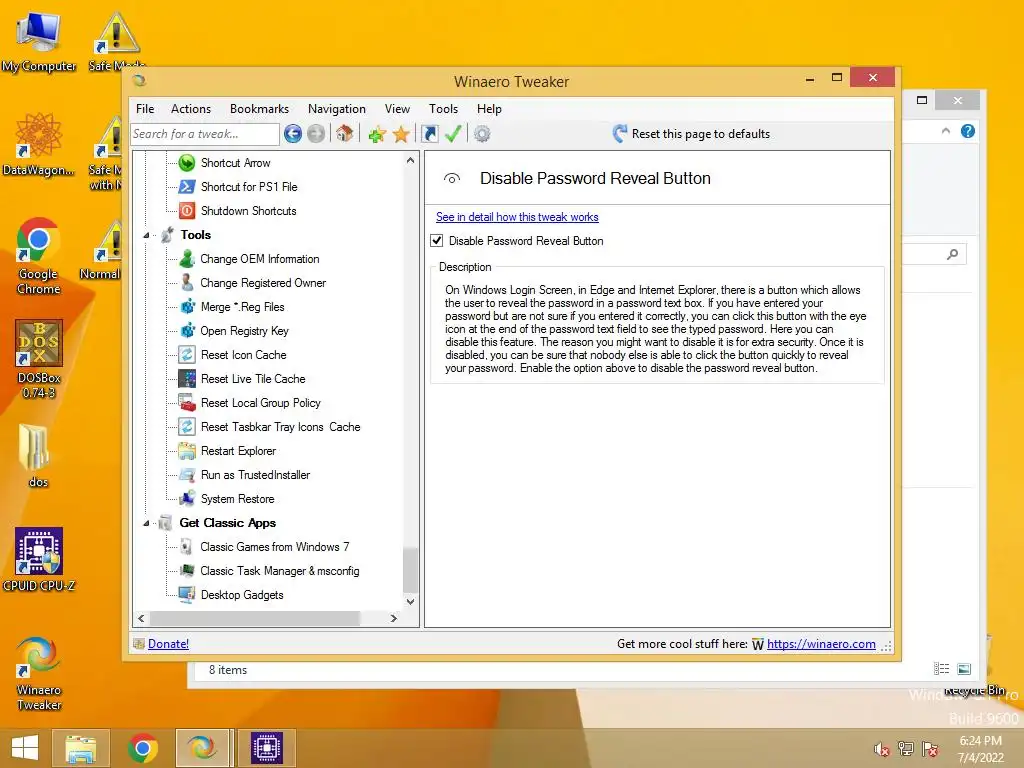Image resolution: width=1024 pixels, height=768 pixels.
Task: Visit the https://winaero.com link
Action: click(x=821, y=644)
